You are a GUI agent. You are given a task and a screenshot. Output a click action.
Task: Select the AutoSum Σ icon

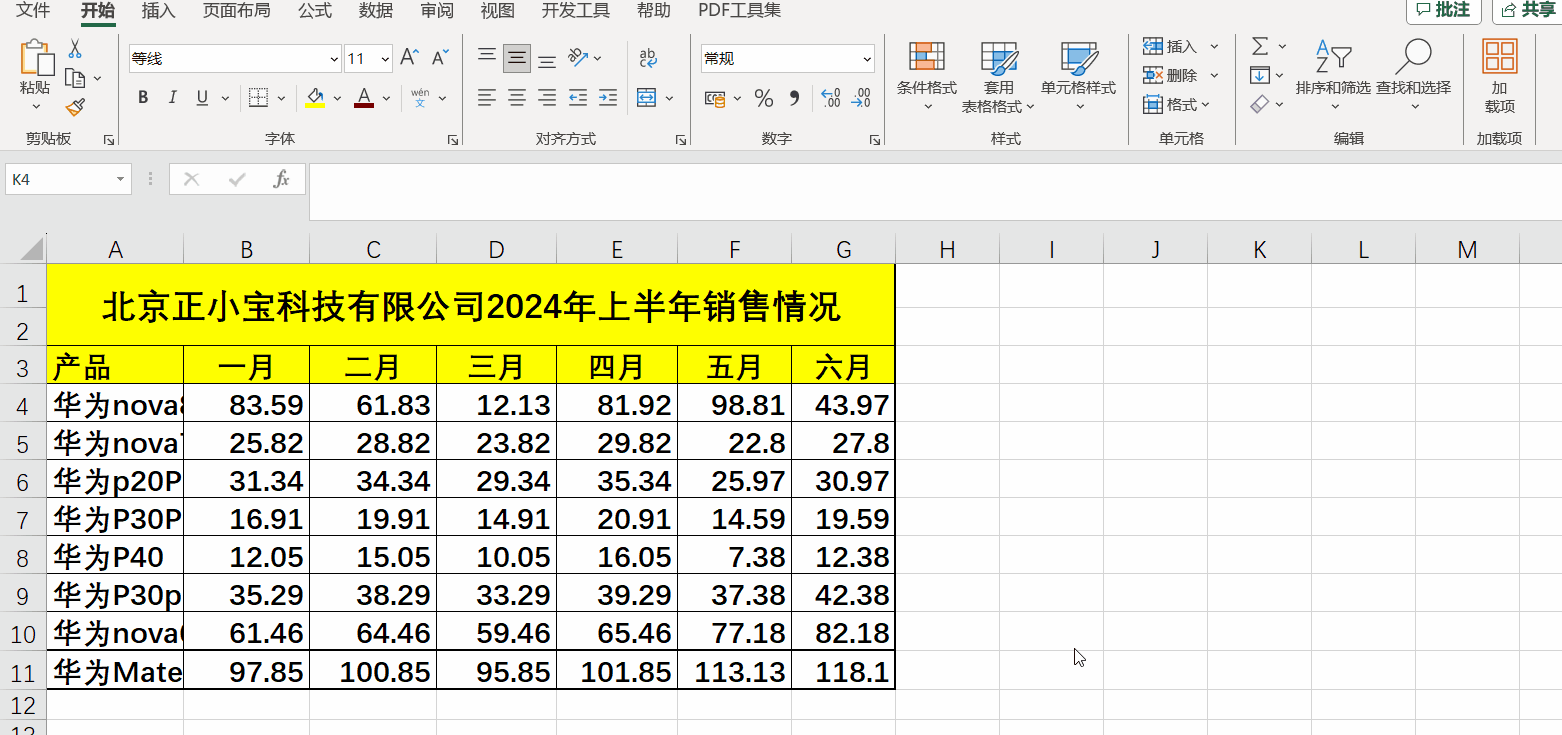click(1258, 45)
